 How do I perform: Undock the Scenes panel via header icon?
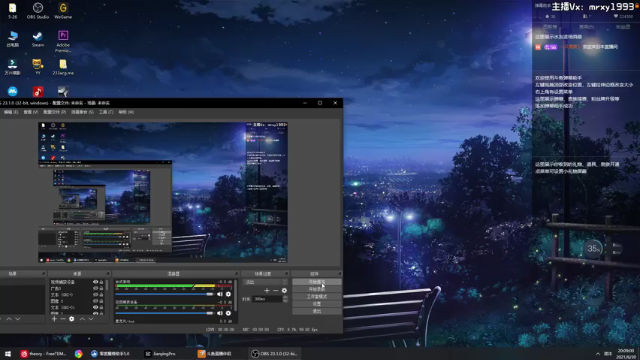point(43,273)
